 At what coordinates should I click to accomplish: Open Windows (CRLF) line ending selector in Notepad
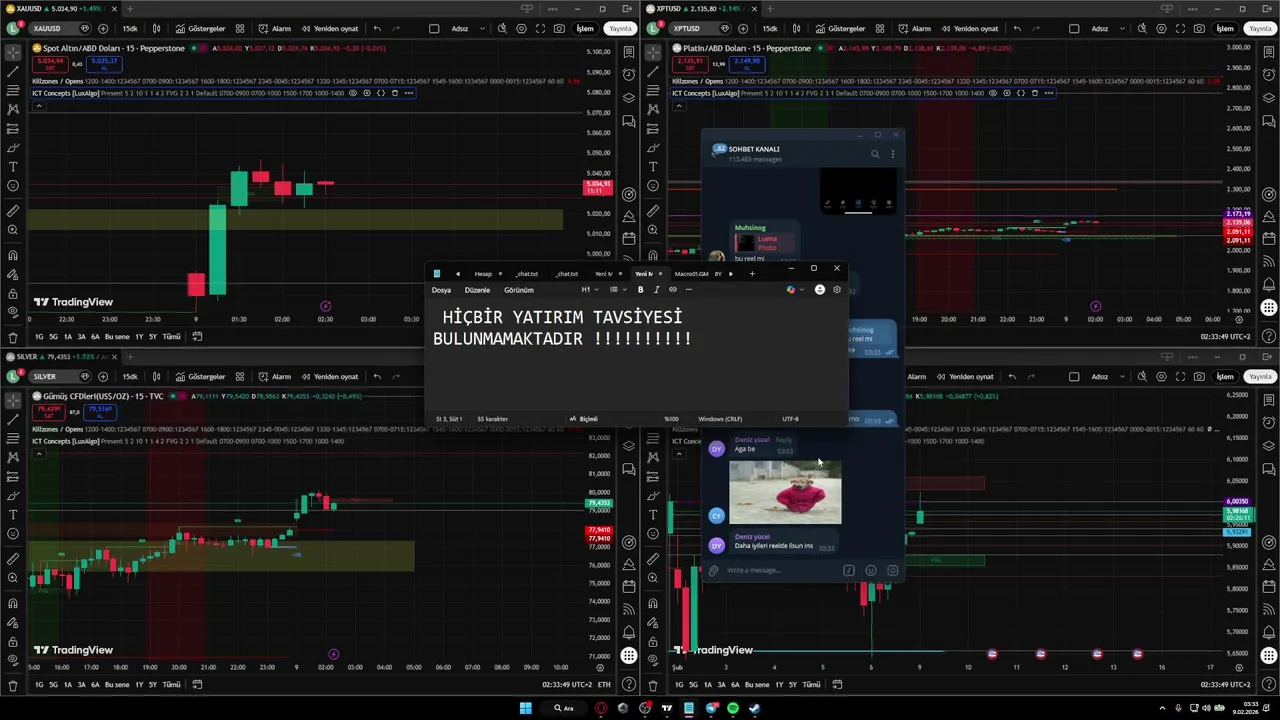(x=719, y=419)
